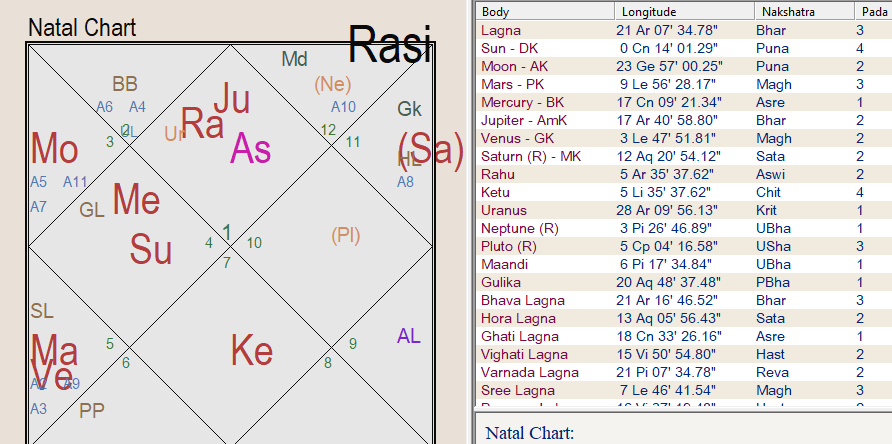The width and height of the screenshot is (892, 444).
Task: Click the Gk (Gulika) label in the chart
Action: point(410,109)
